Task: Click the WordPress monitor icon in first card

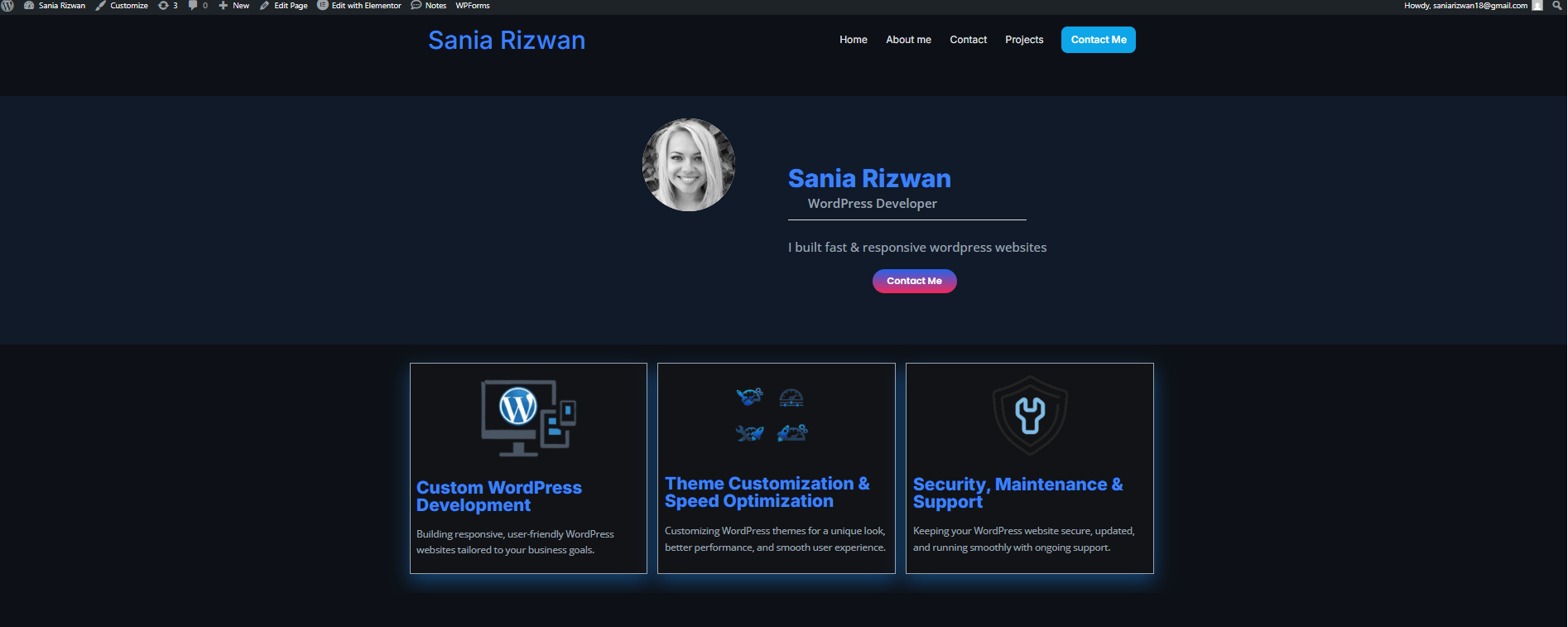Action: coord(528,418)
